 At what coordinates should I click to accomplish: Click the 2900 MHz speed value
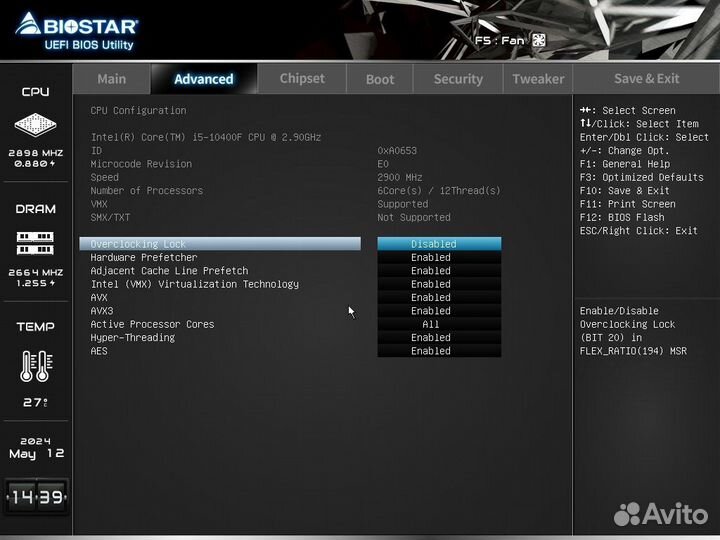(x=400, y=177)
